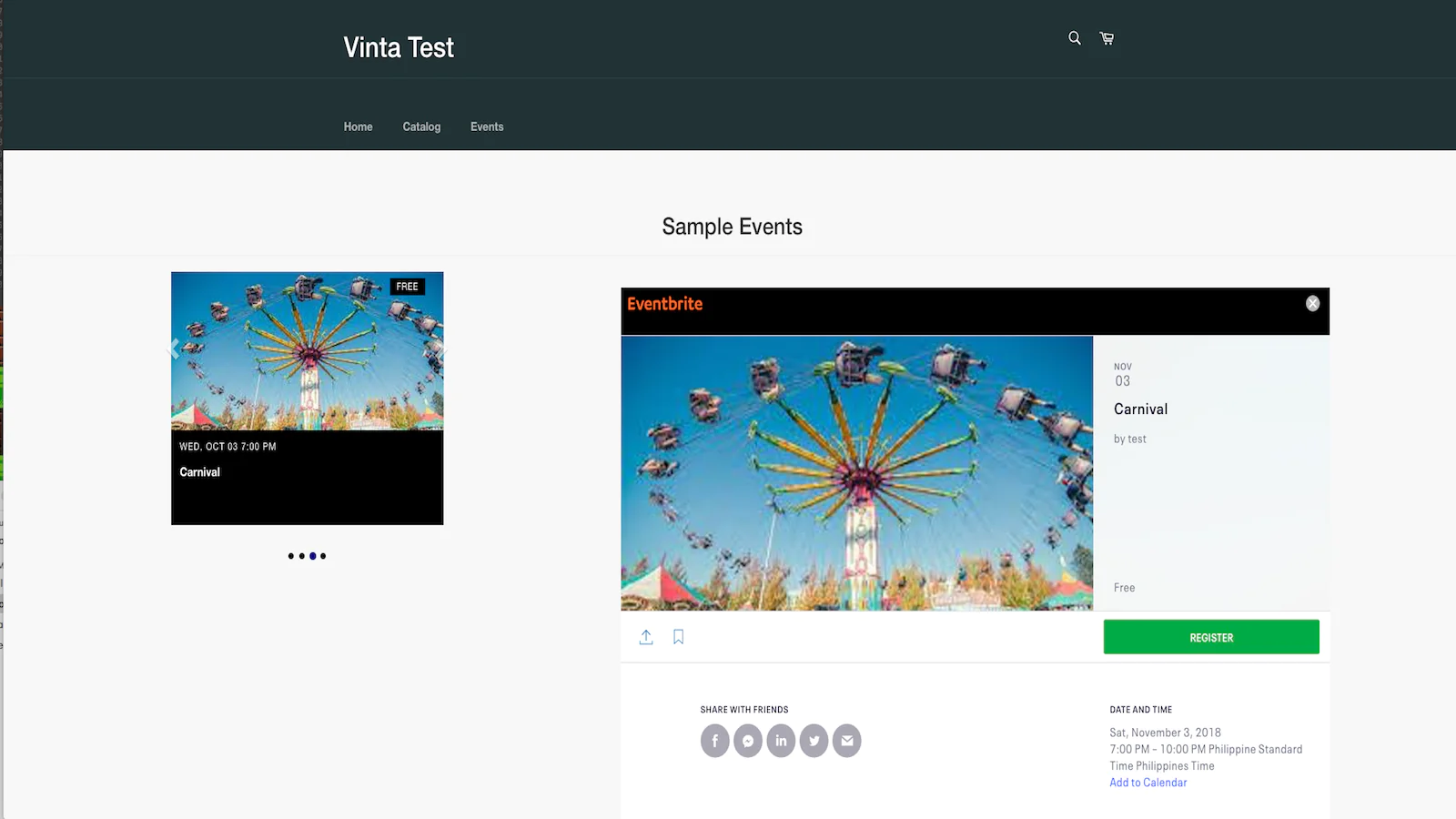Image resolution: width=1456 pixels, height=819 pixels.
Task: Click the Carnival title in event card
Action: point(200,472)
